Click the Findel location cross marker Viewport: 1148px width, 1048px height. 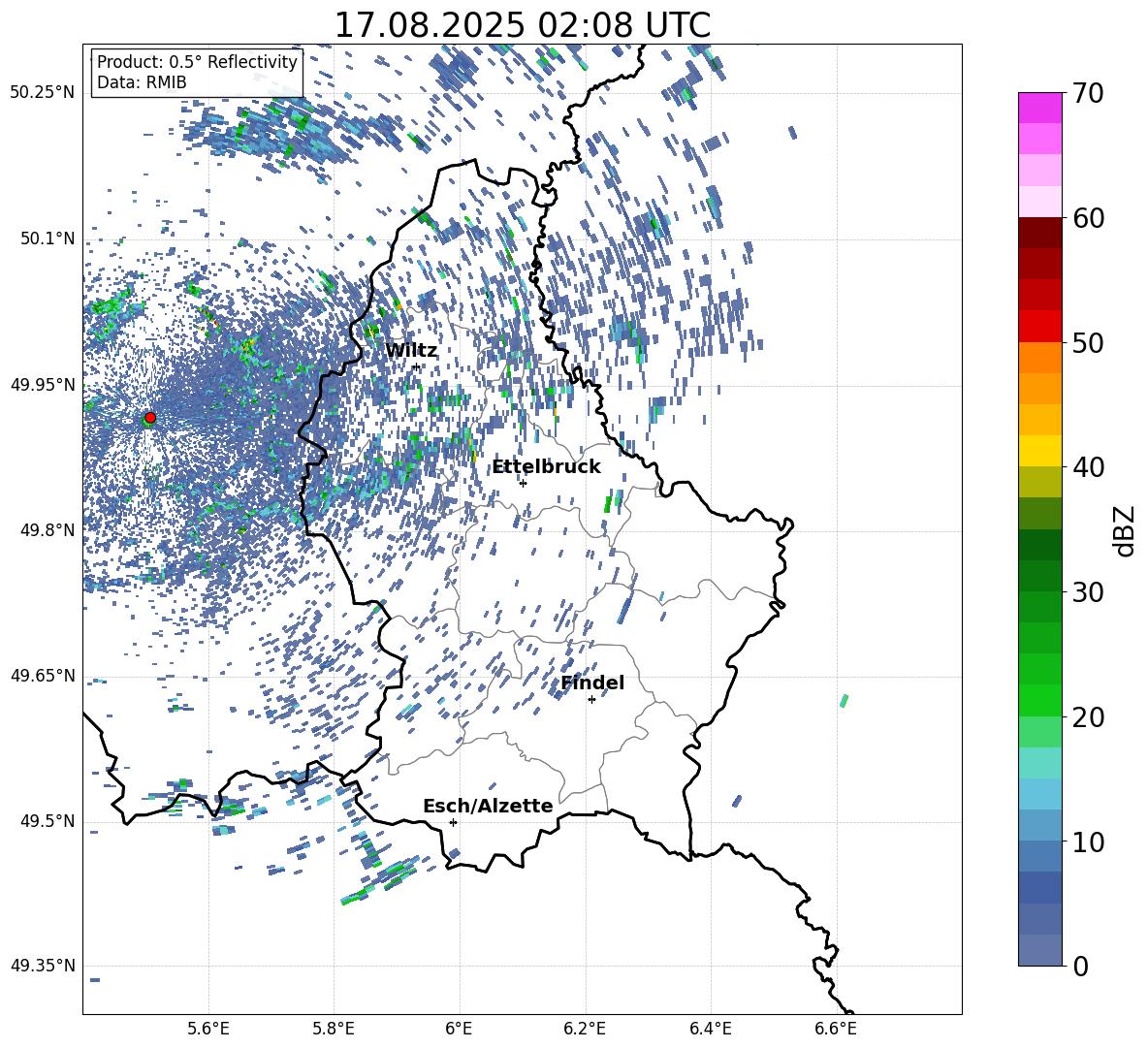pos(591,700)
